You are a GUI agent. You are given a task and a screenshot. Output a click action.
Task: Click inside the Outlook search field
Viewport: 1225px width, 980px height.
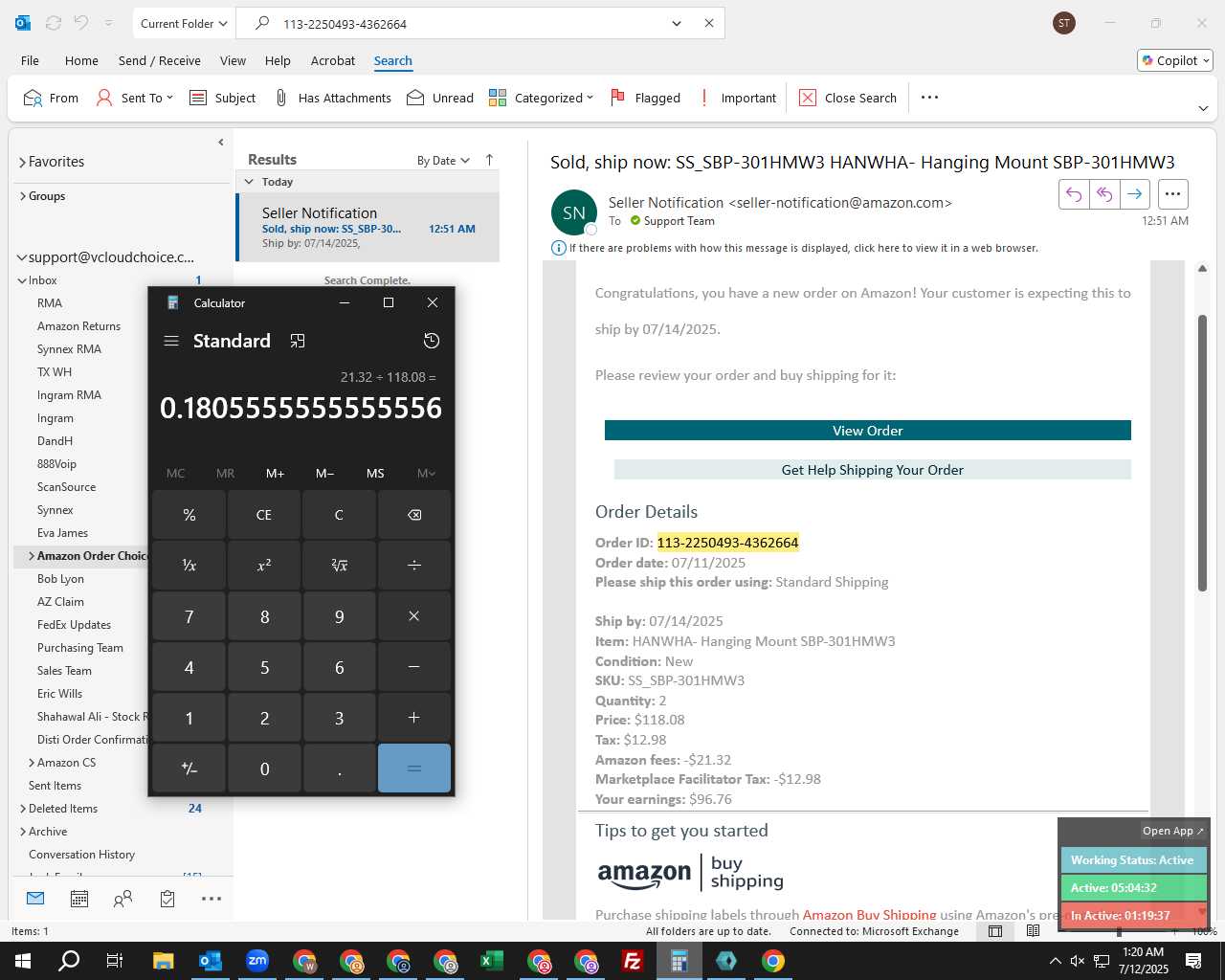469,23
